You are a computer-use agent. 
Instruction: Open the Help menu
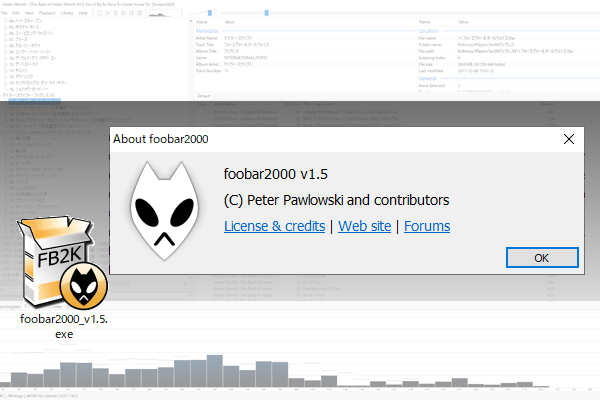83,13
